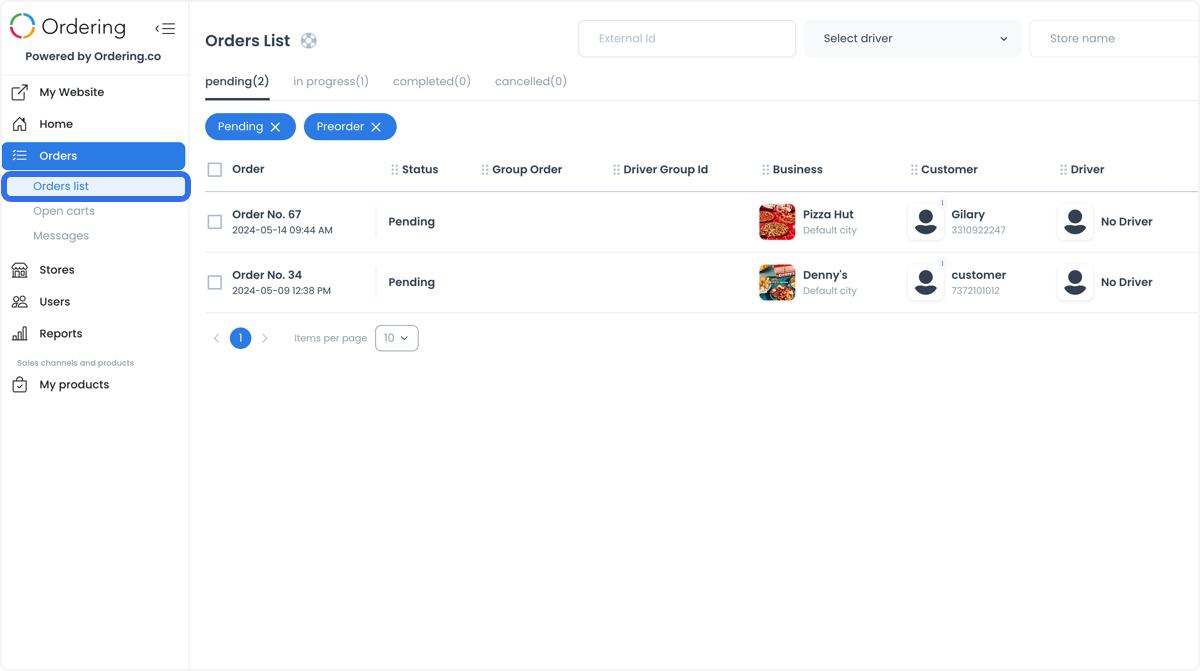Click the Users people icon

pos(19,302)
